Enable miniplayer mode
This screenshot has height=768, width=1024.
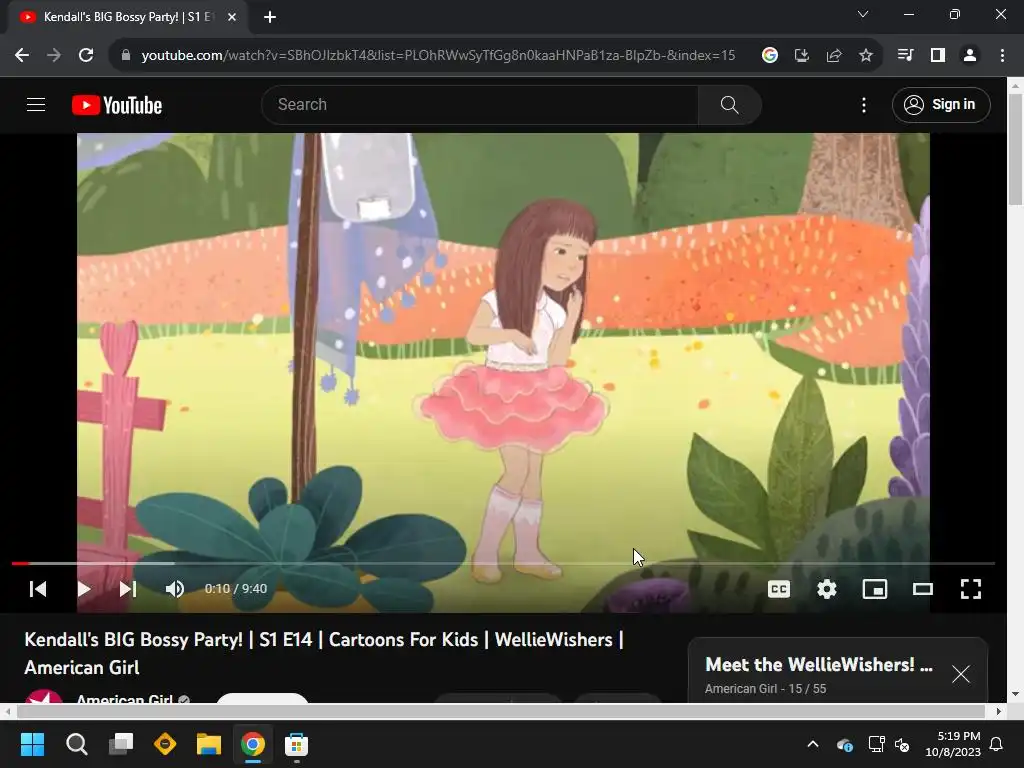click(x=874, y=589)
